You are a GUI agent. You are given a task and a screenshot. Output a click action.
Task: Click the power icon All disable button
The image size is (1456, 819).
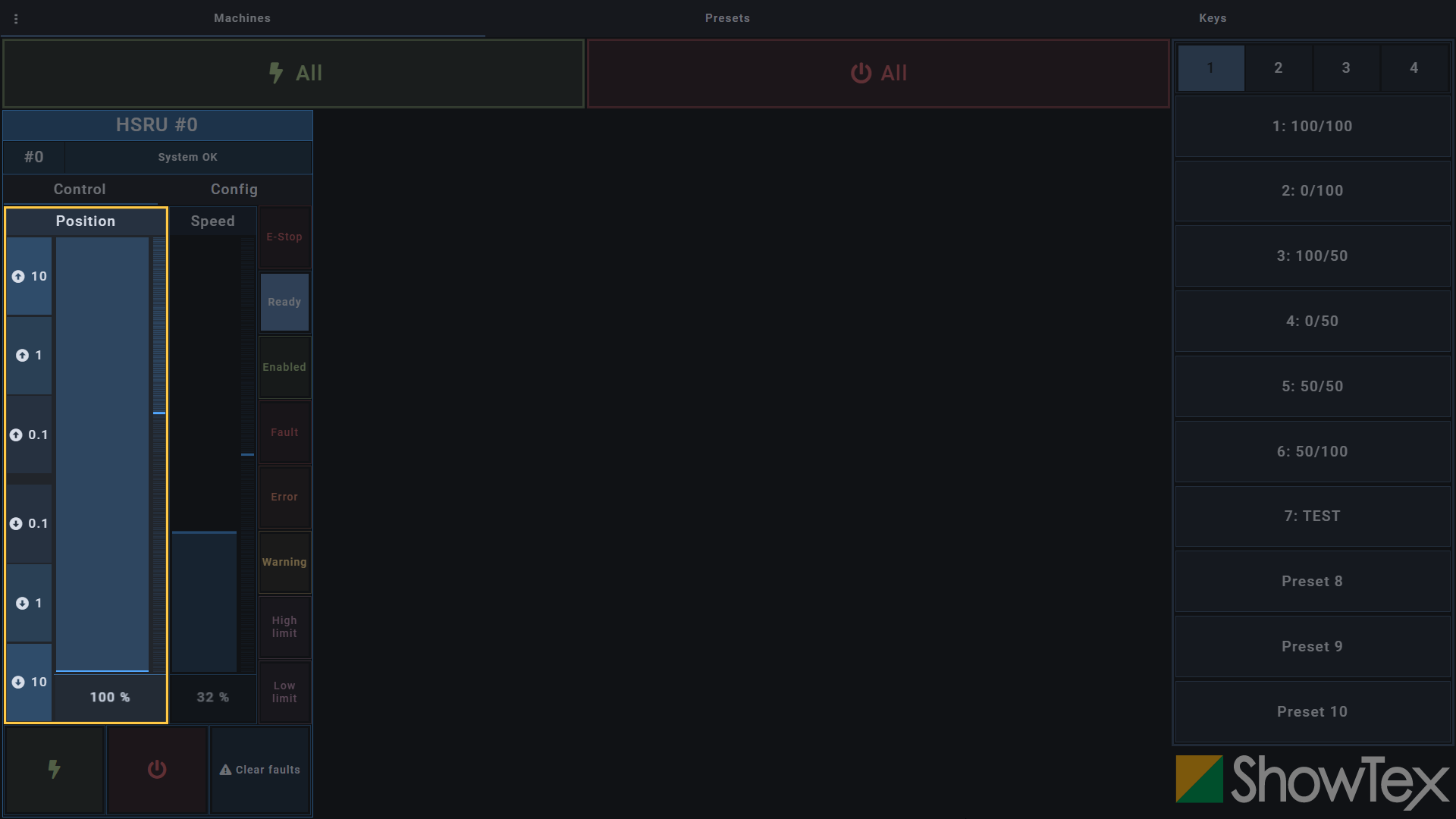tap(878, 74)
